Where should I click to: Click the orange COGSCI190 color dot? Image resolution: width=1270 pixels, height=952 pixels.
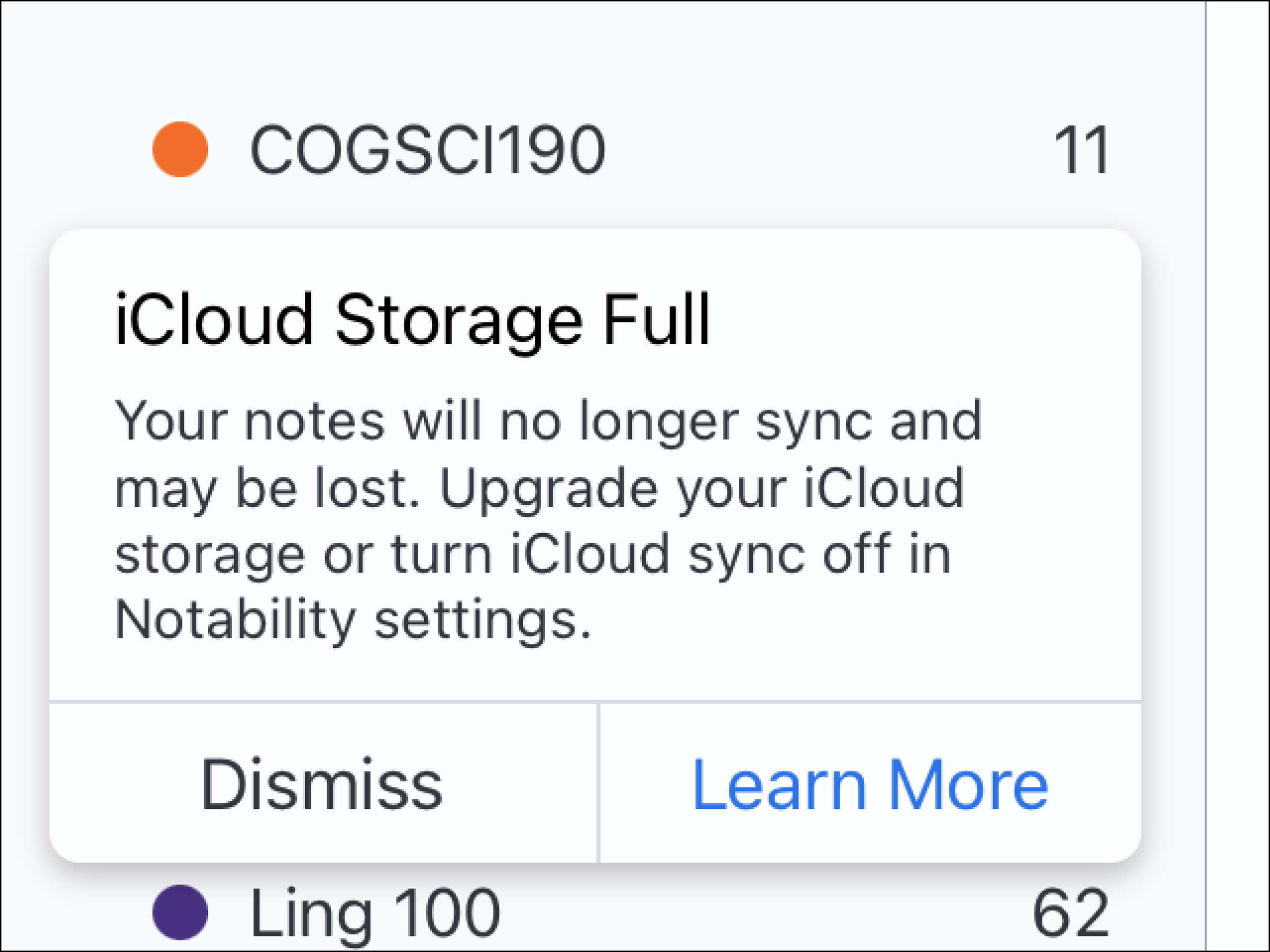(180, 149)
